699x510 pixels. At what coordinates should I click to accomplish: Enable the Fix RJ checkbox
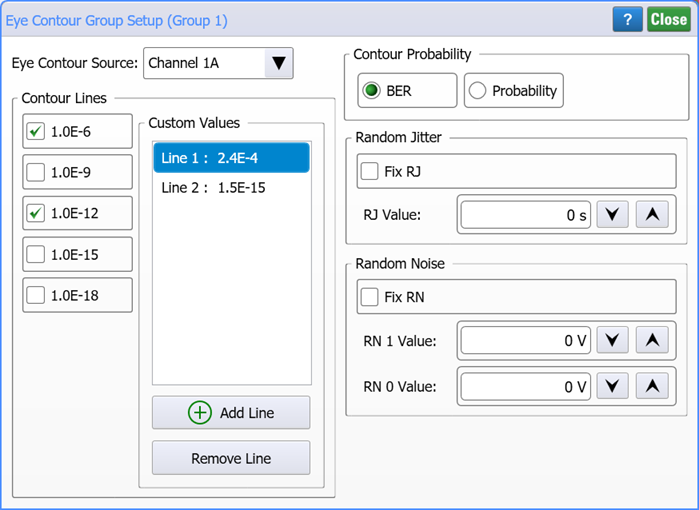[370, 171]
